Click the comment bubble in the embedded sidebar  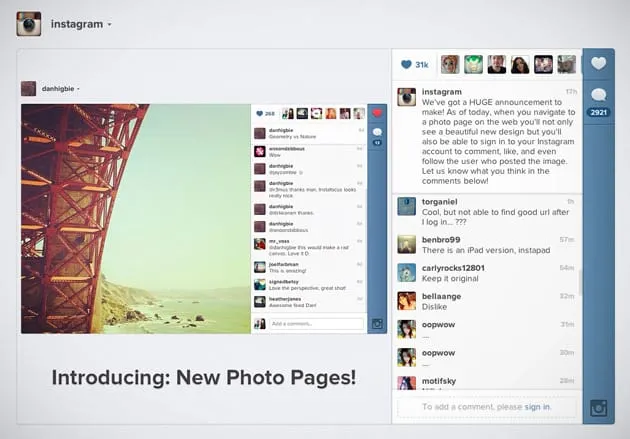[377, 132]
